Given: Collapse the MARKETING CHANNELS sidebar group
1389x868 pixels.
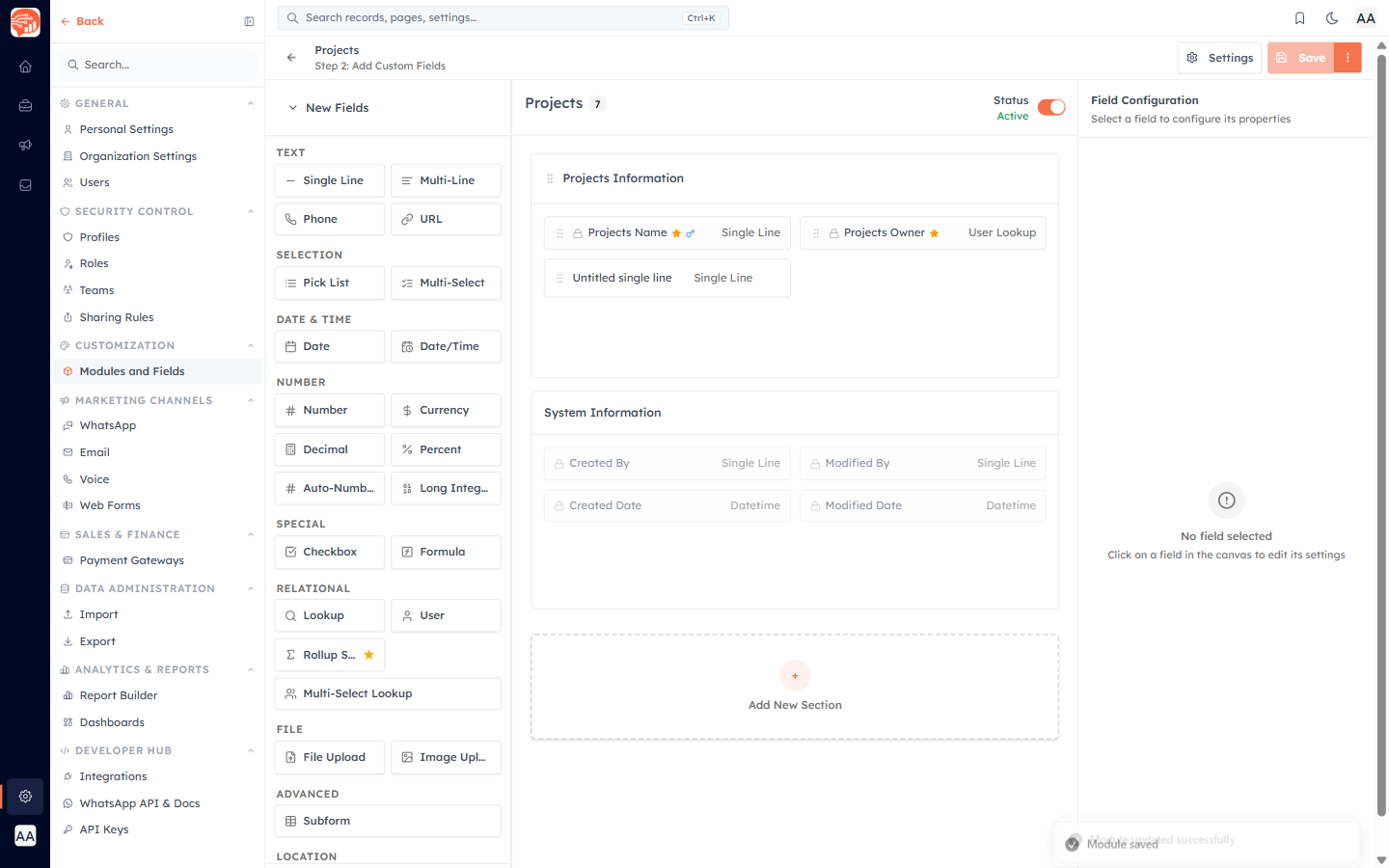Looking at the screenshot, I should coord(251,400).
